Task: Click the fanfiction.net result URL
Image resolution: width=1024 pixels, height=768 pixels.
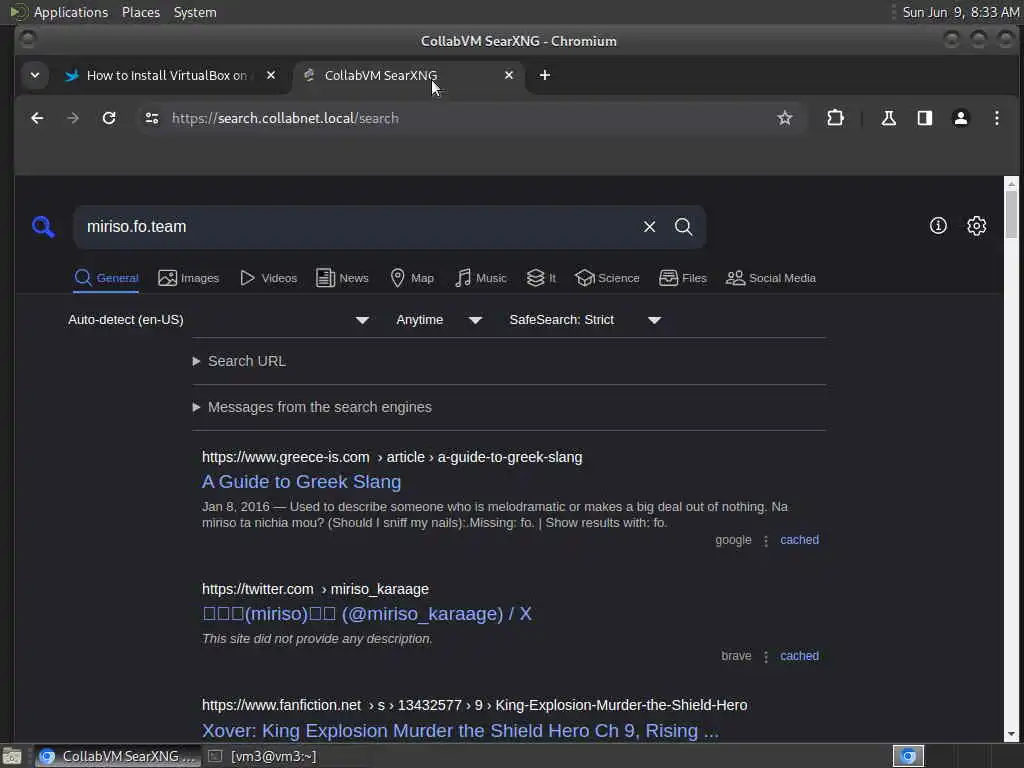Action: tap(474, 705)
